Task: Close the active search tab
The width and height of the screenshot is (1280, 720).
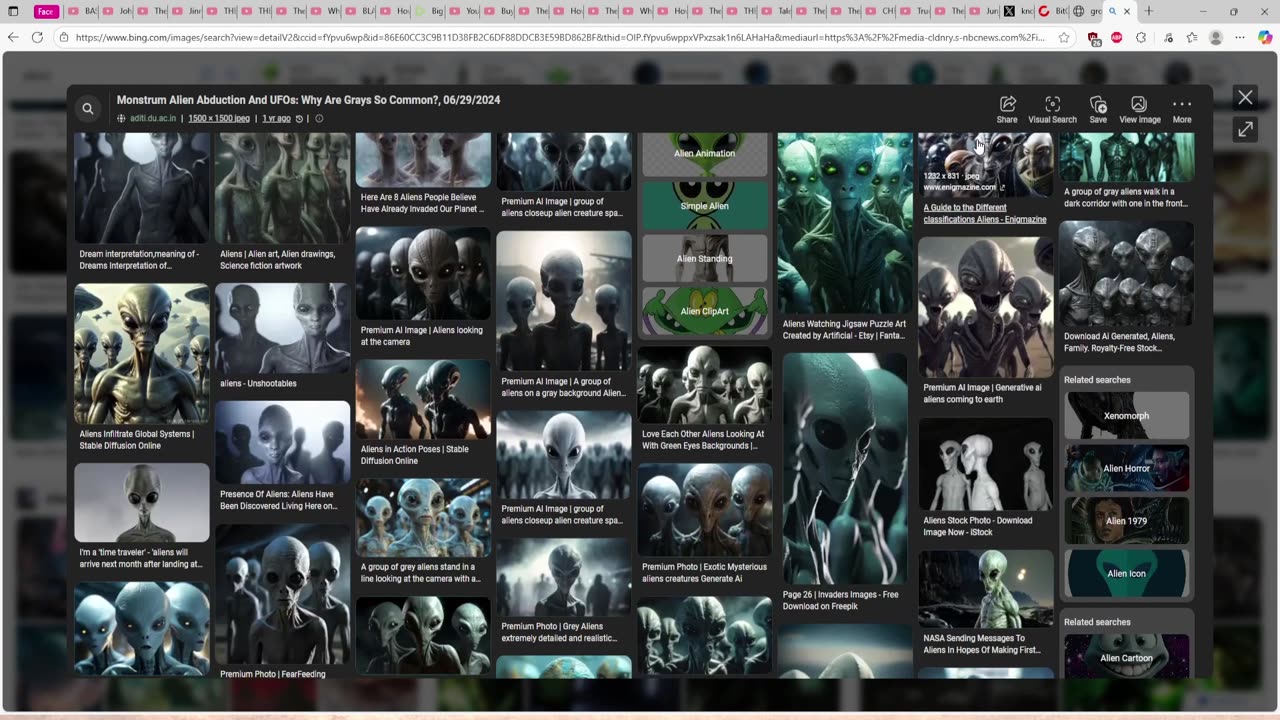Action: click(x=1127, y=11)
